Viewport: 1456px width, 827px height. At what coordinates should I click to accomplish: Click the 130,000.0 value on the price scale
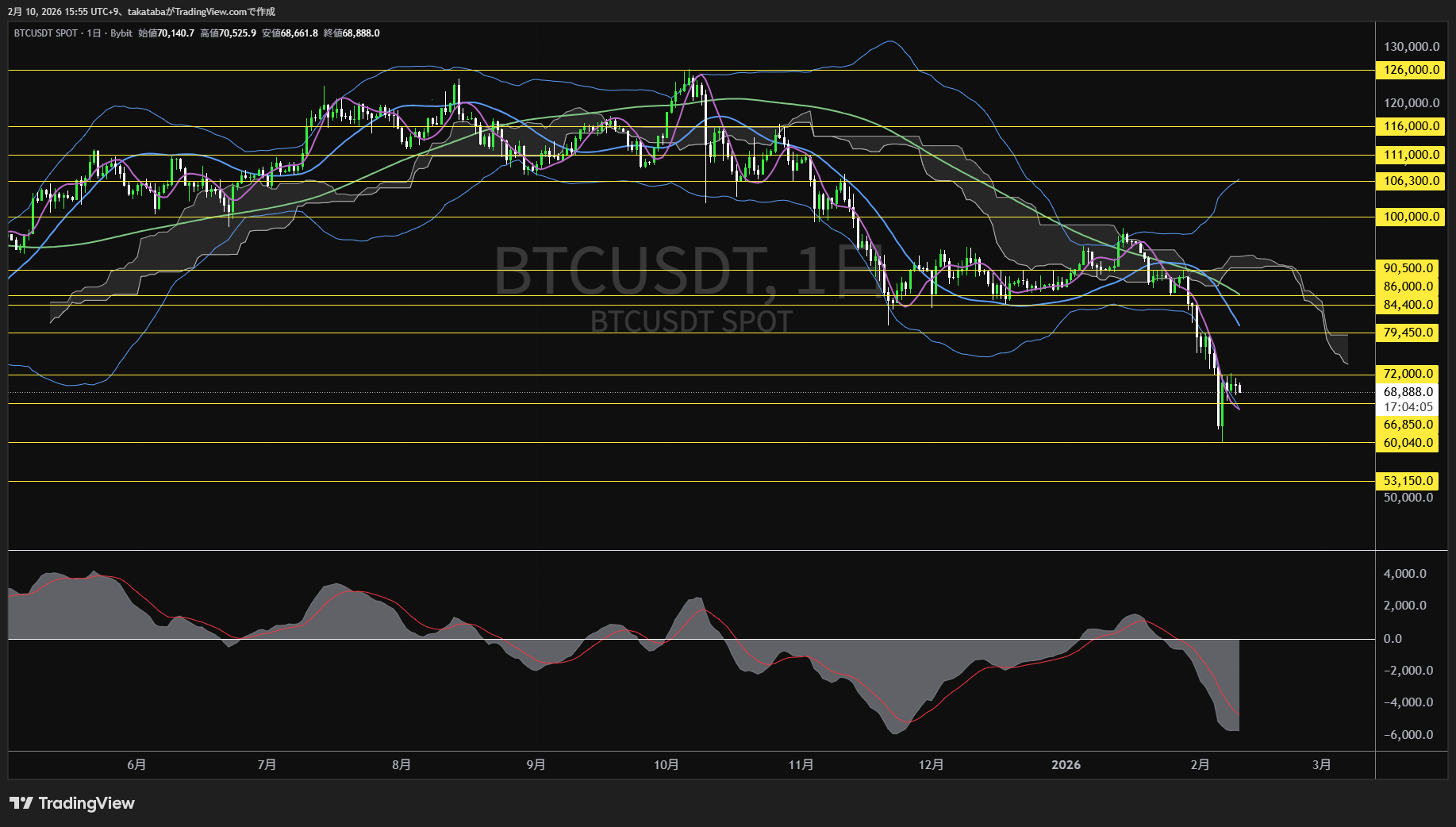click(x=1411, y=47)
